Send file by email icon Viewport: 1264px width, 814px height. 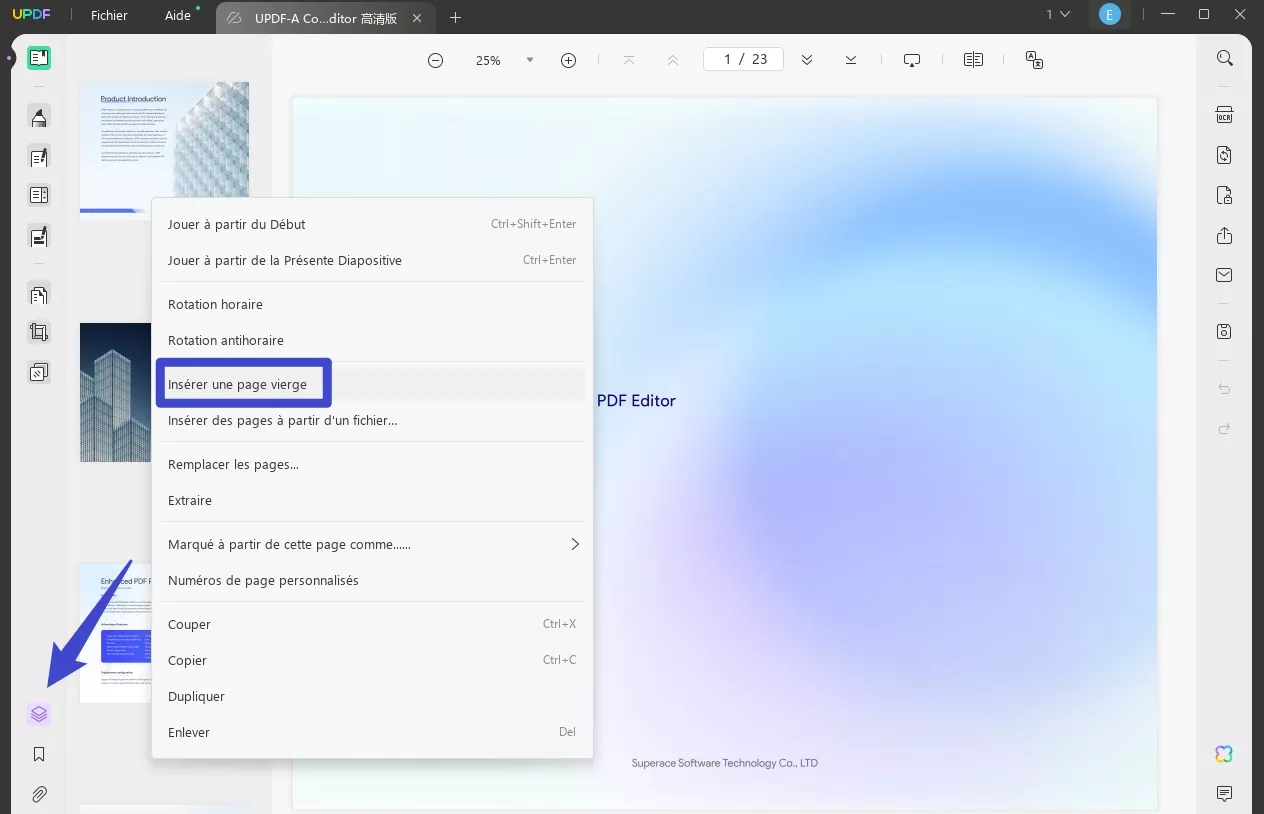click(1224, 275)
